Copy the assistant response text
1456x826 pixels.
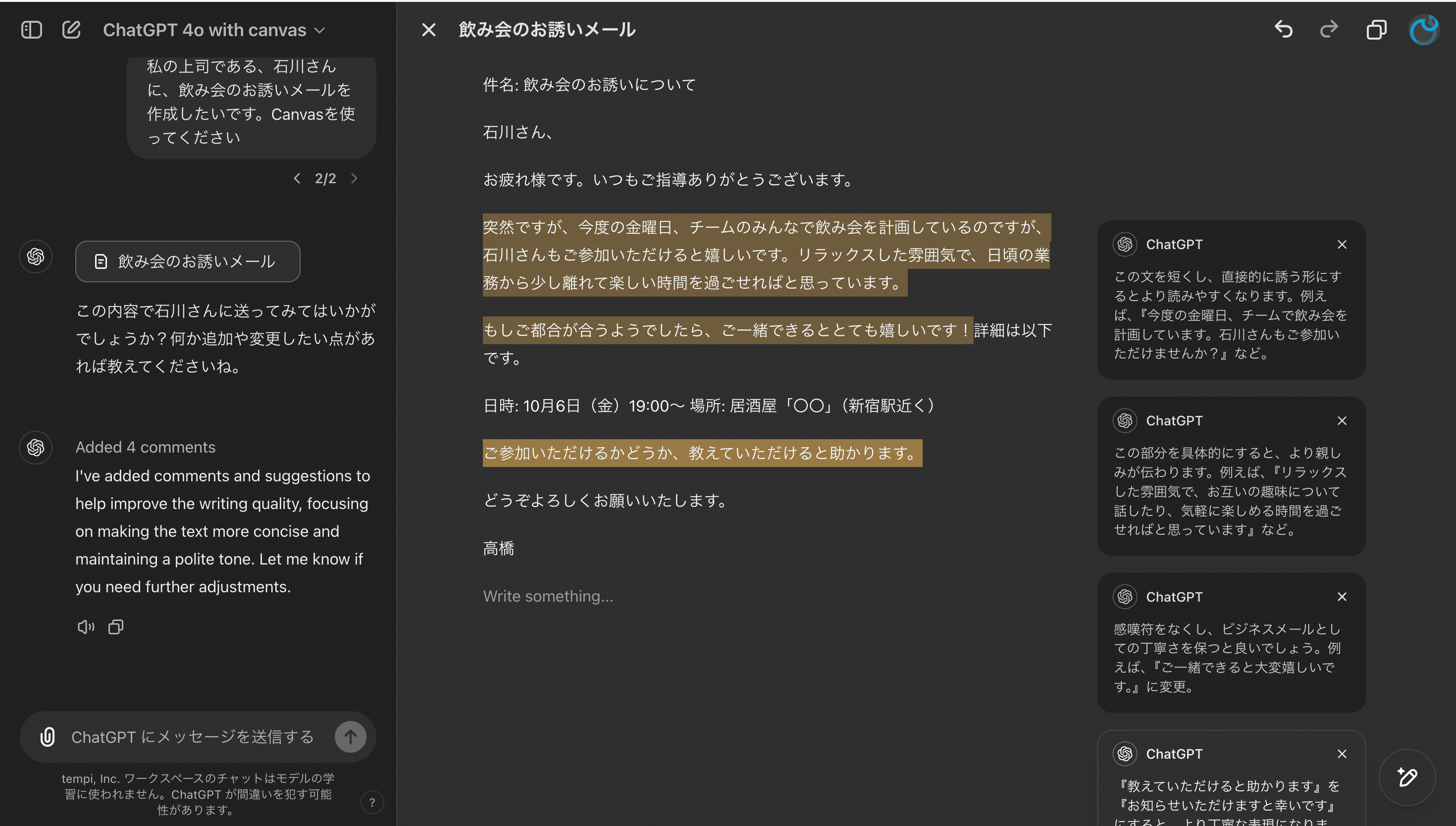(x=116, y=627)
